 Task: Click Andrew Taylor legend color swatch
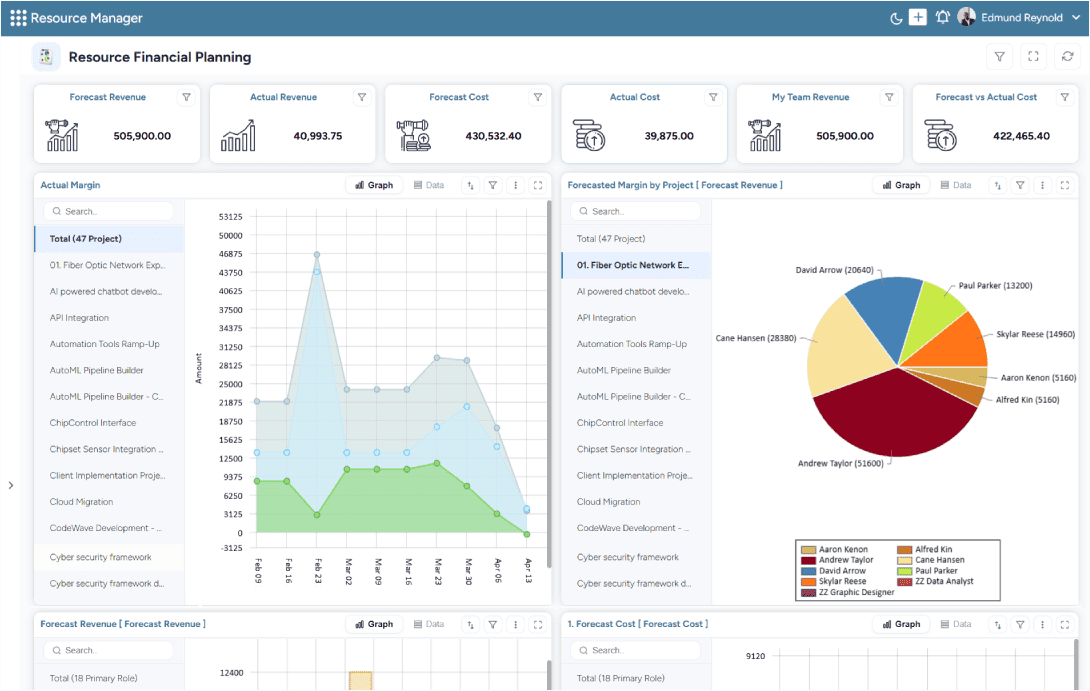(x=808, y=560)
